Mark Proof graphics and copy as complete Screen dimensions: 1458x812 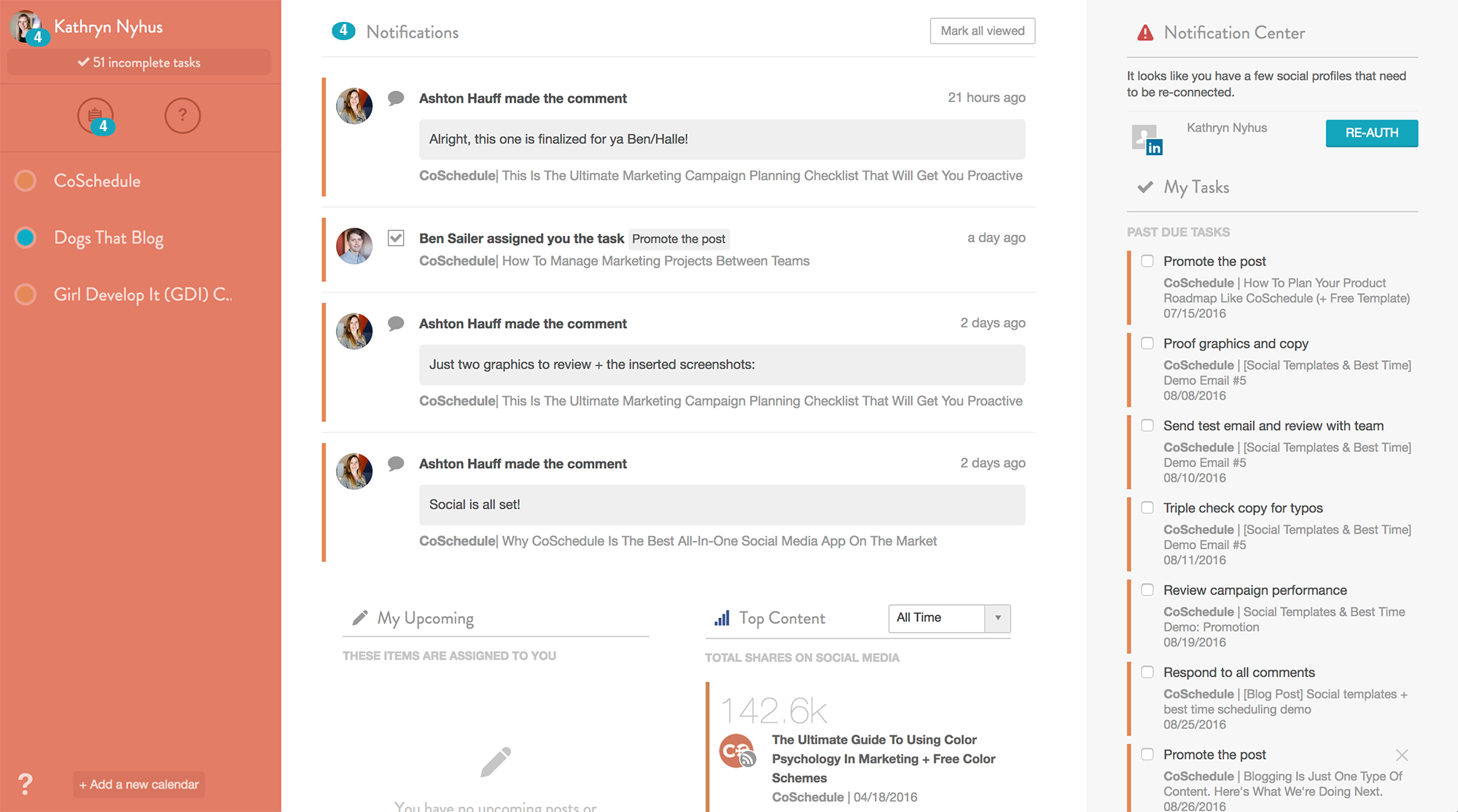pos(1147,343)
